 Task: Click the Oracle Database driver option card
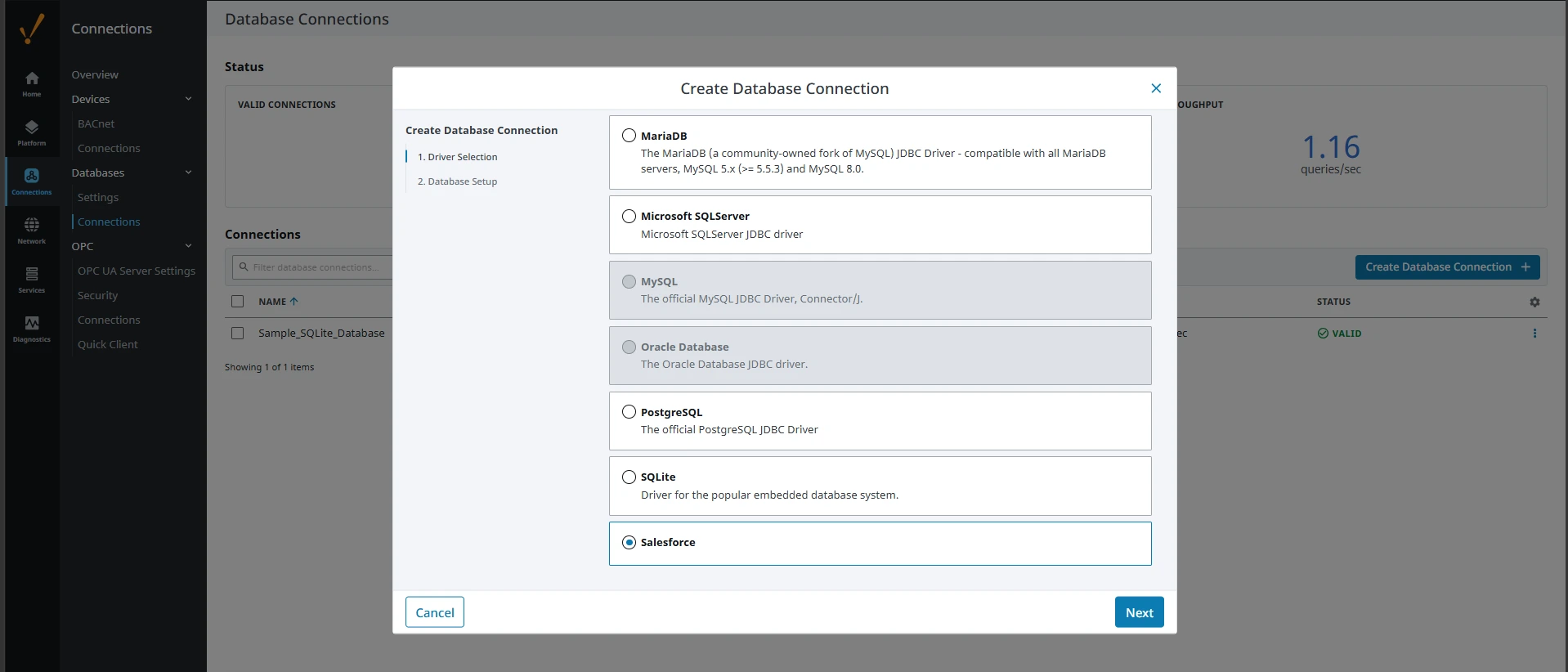click(880, 356)
